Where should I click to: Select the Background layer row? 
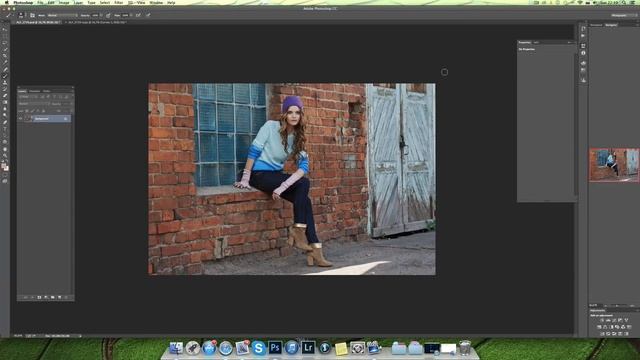click(x=45, y=118)
